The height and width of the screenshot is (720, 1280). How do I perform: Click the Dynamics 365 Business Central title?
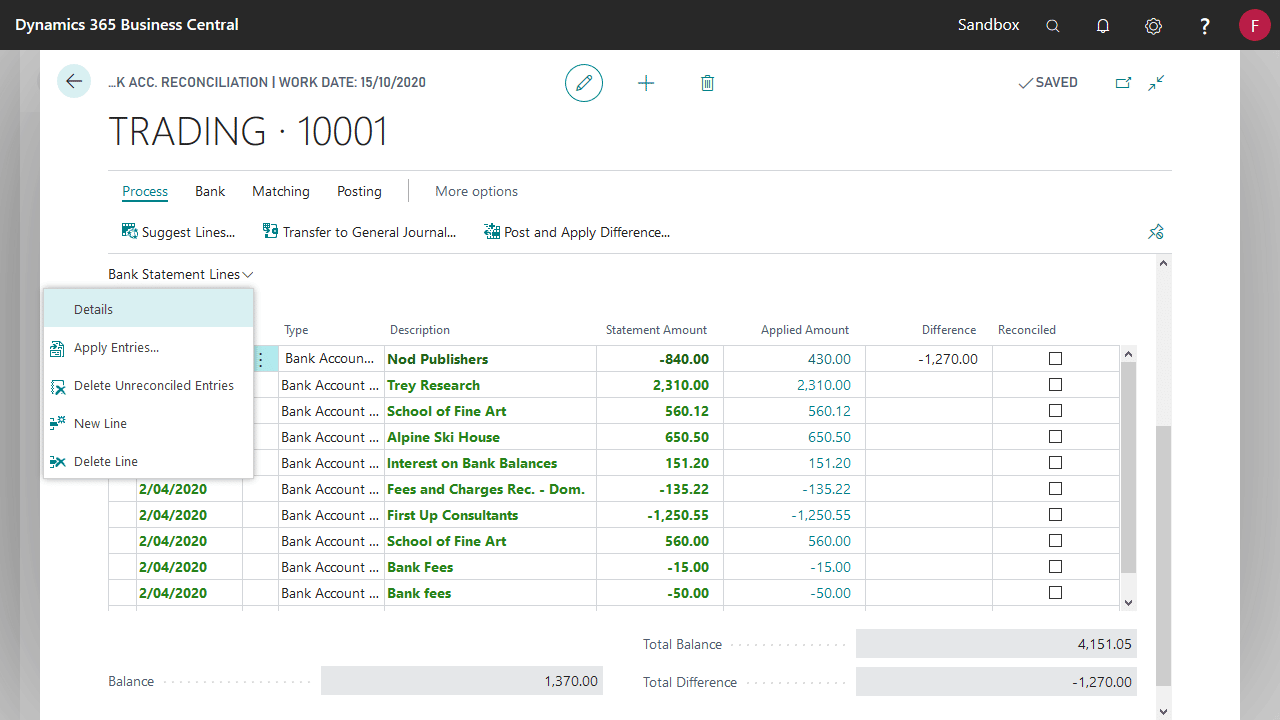127,24
